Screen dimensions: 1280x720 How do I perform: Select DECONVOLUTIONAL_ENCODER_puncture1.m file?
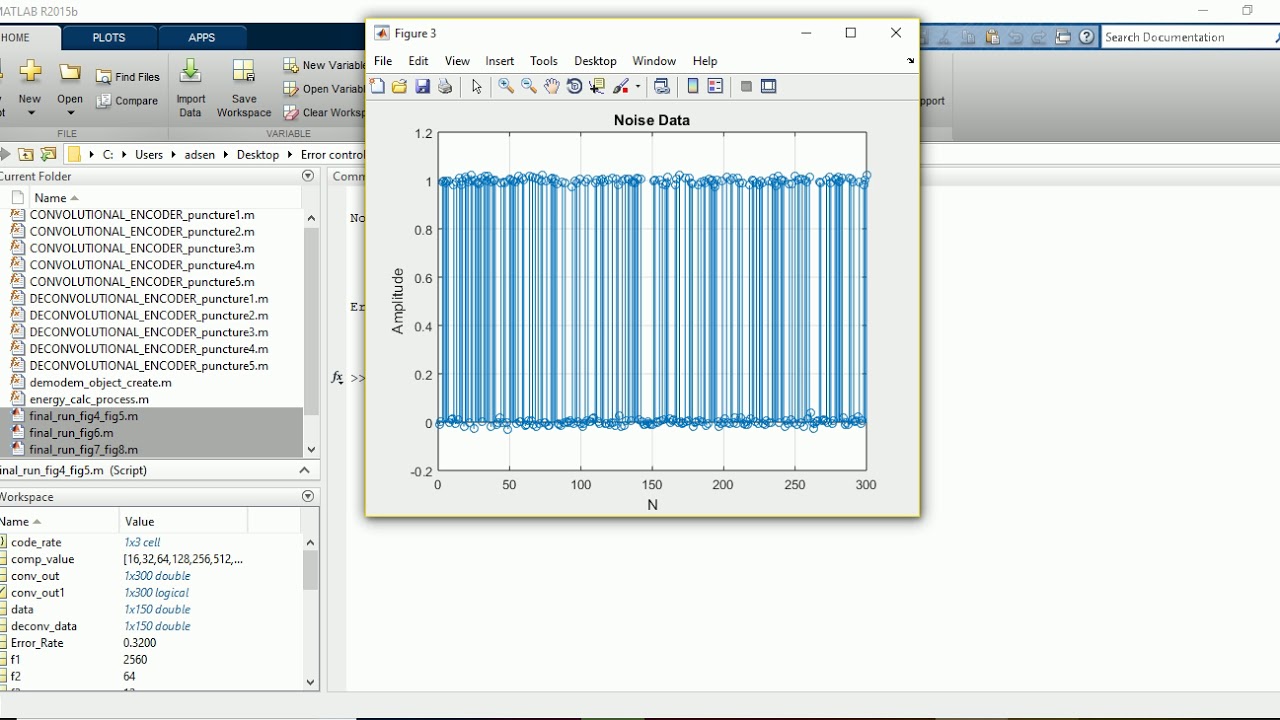(149, 298)
